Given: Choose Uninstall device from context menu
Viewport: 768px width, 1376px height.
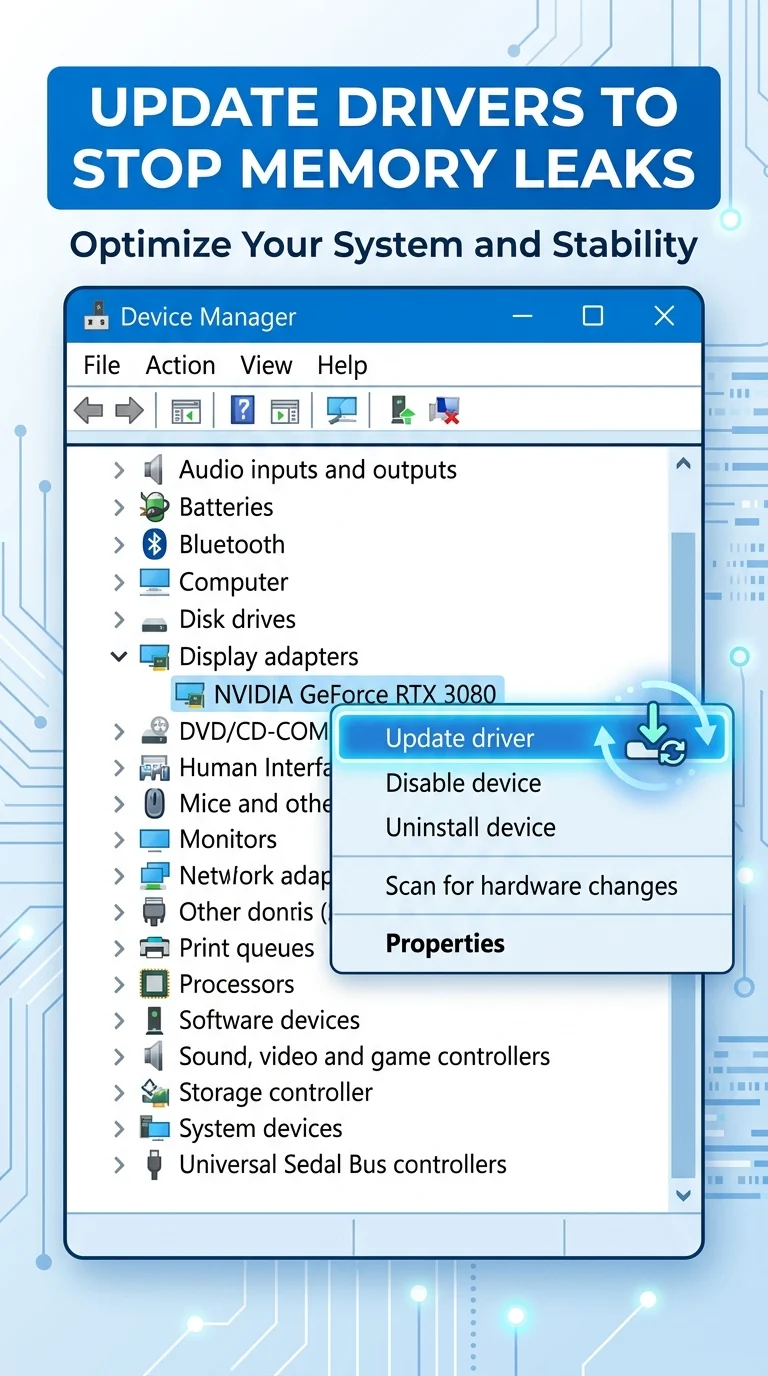Looking at the screenshot, I should pos(531,828).
